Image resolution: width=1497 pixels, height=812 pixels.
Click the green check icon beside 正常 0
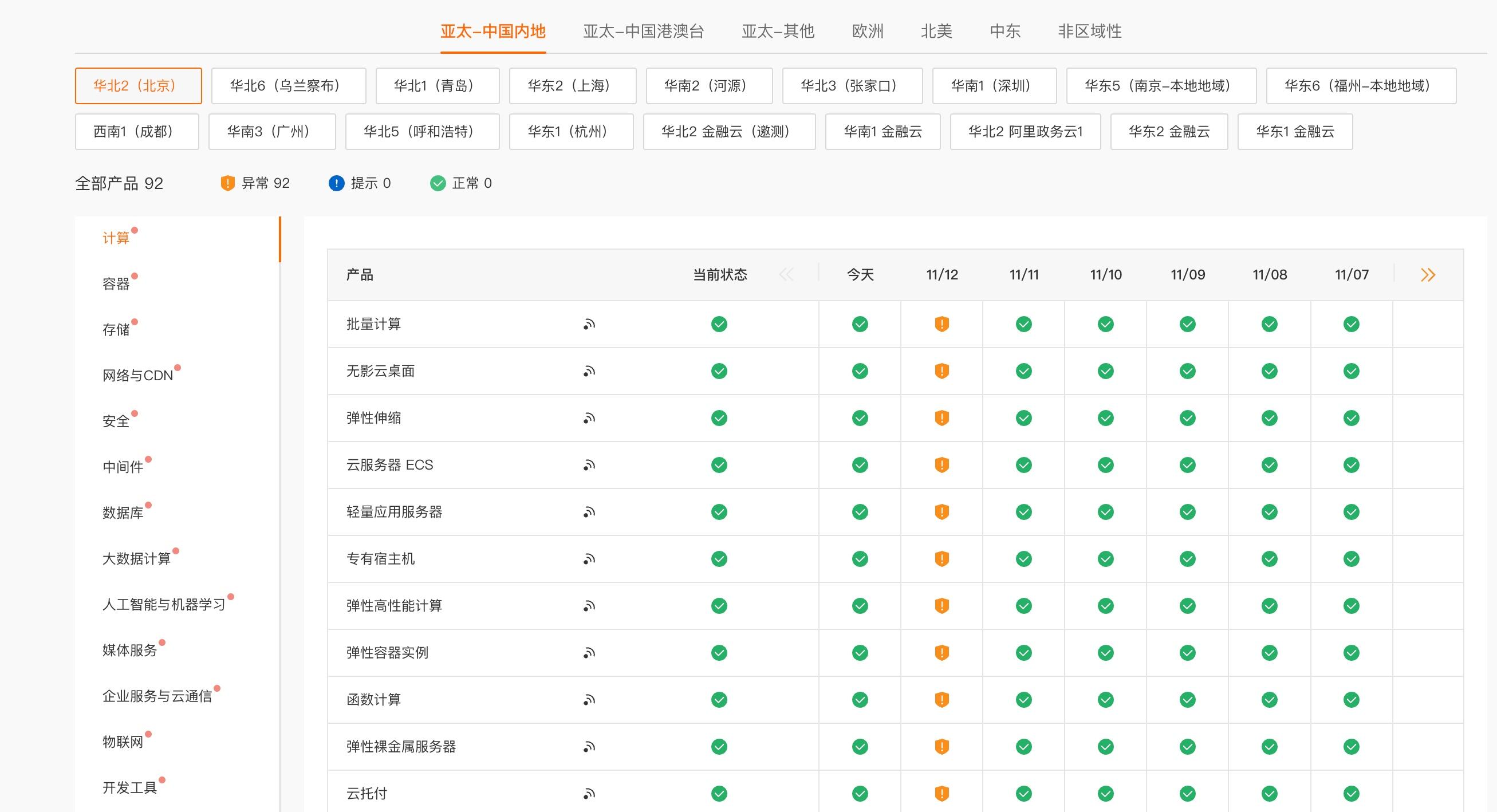point(438,184)
